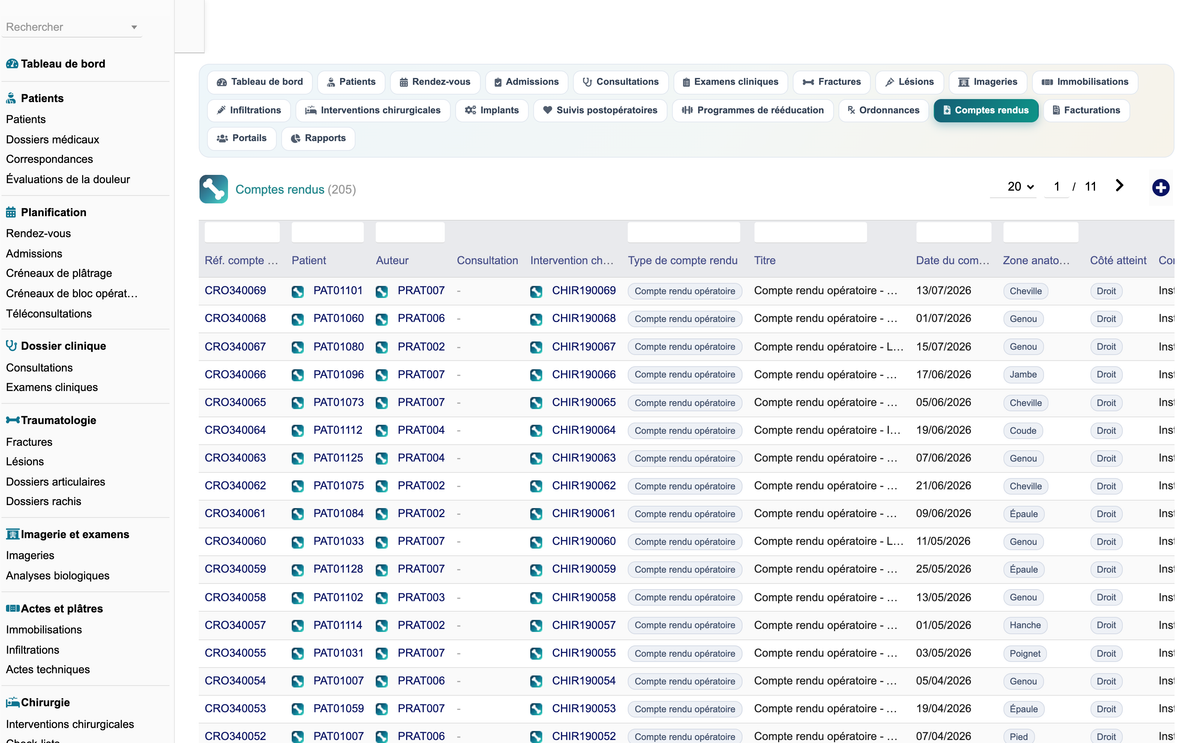1200x743 pixels.
Task: Open report CRO340064
Action: (x=236, y=430)
